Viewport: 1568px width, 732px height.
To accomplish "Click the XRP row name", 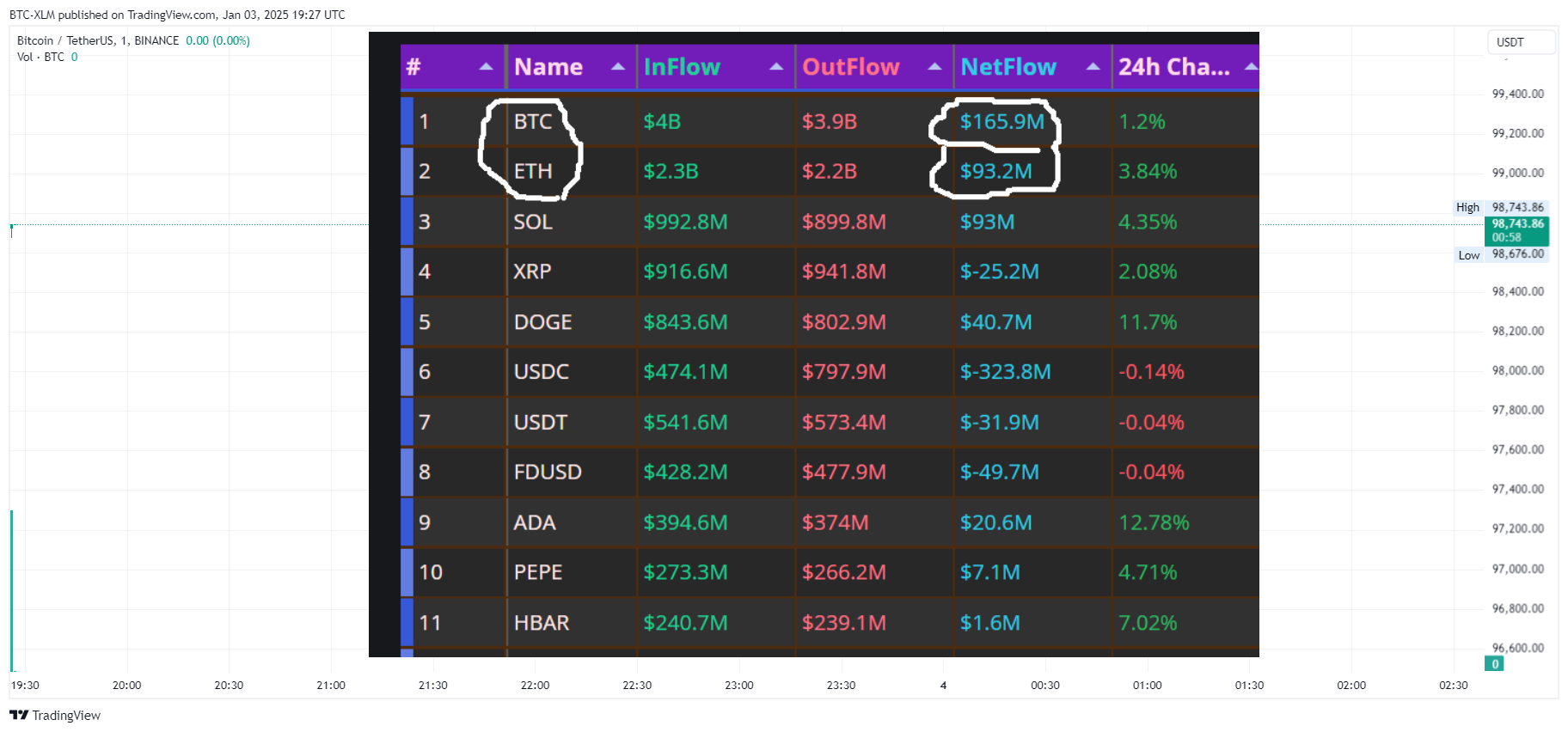I will (x=532, y=271).
